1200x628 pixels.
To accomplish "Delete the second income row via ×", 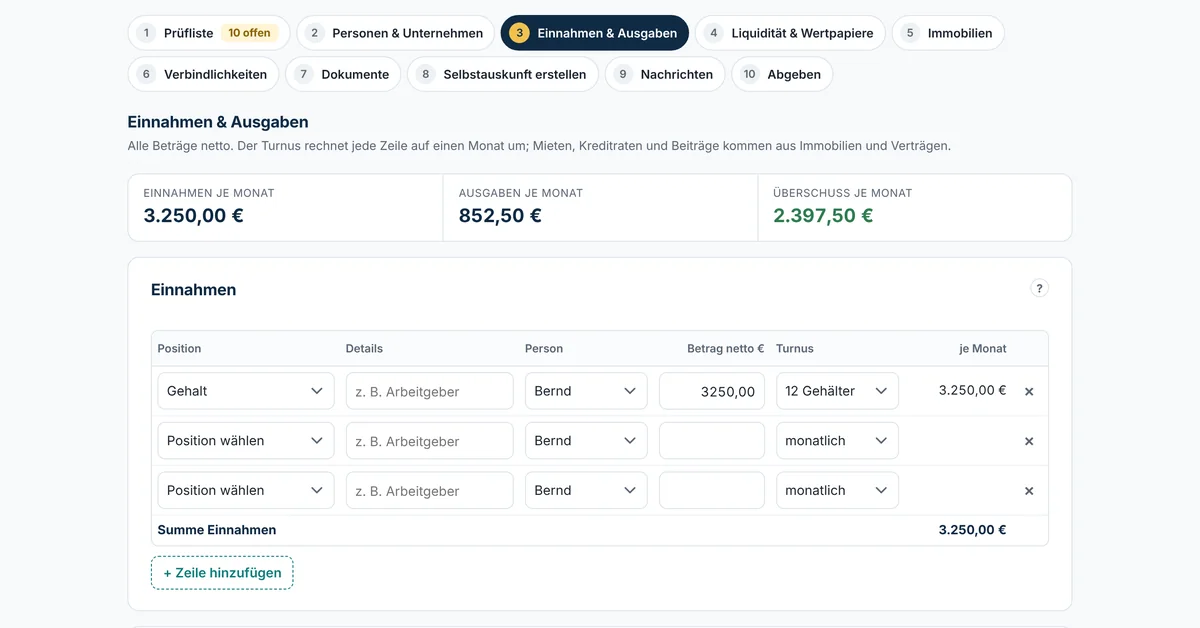I will point(1029,441).
